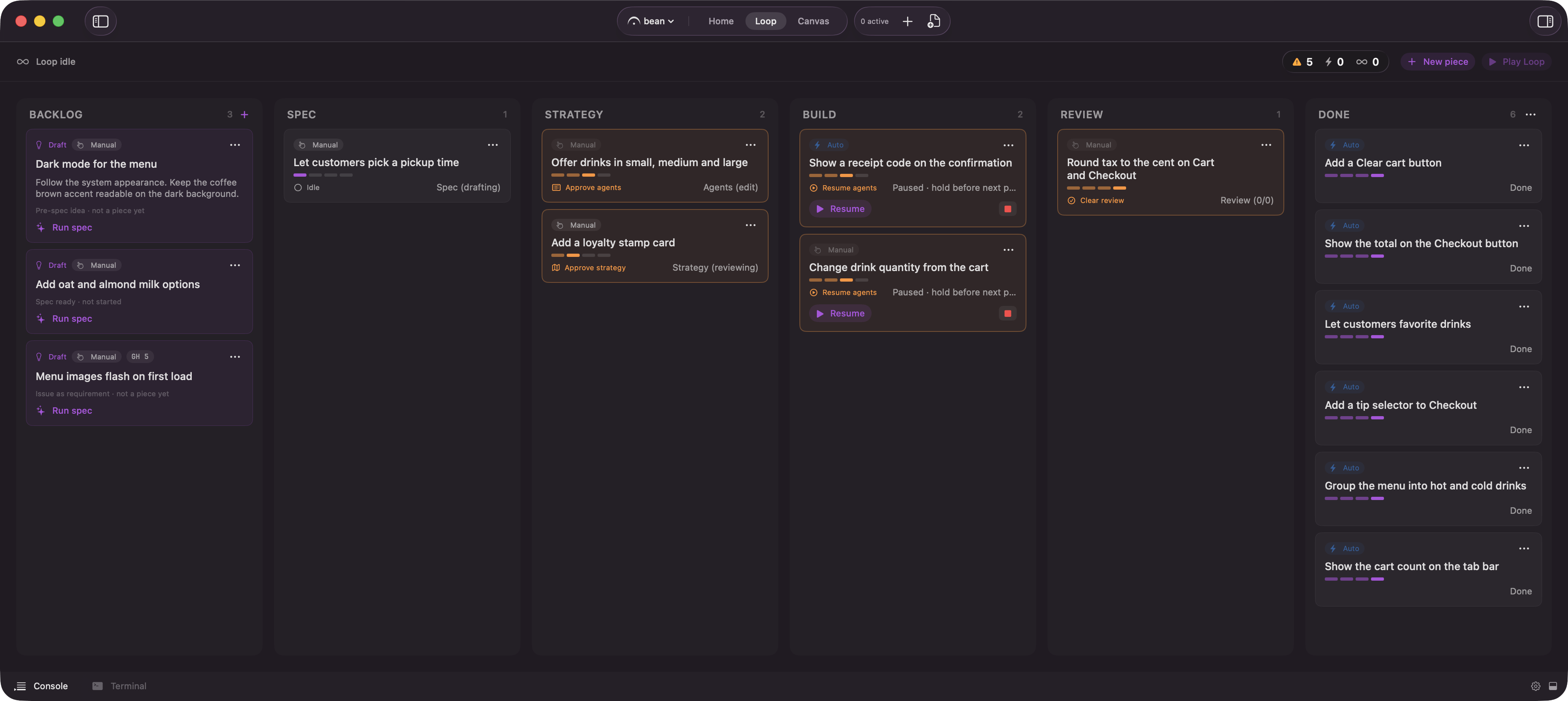This screenshot has width=1568, height=701.
Task: Select the Loop tab
Action: click(765, 21)
